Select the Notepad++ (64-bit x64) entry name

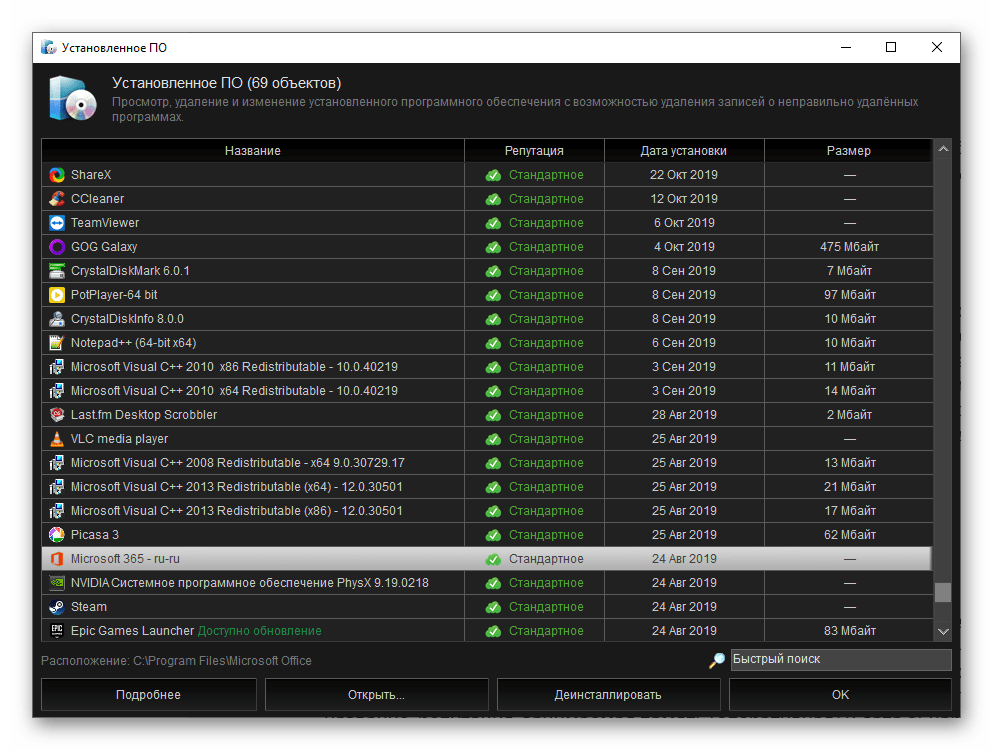134,343
